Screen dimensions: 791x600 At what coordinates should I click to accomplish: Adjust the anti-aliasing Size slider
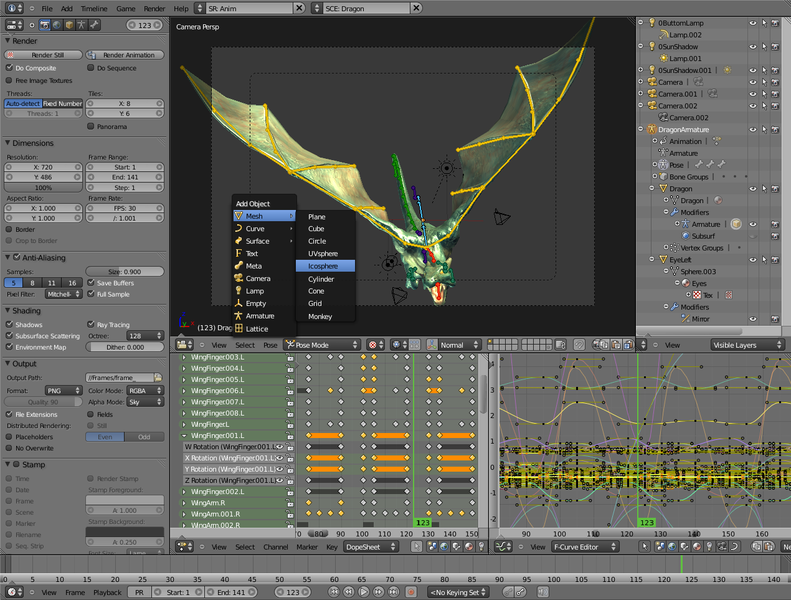coord(125,271)
